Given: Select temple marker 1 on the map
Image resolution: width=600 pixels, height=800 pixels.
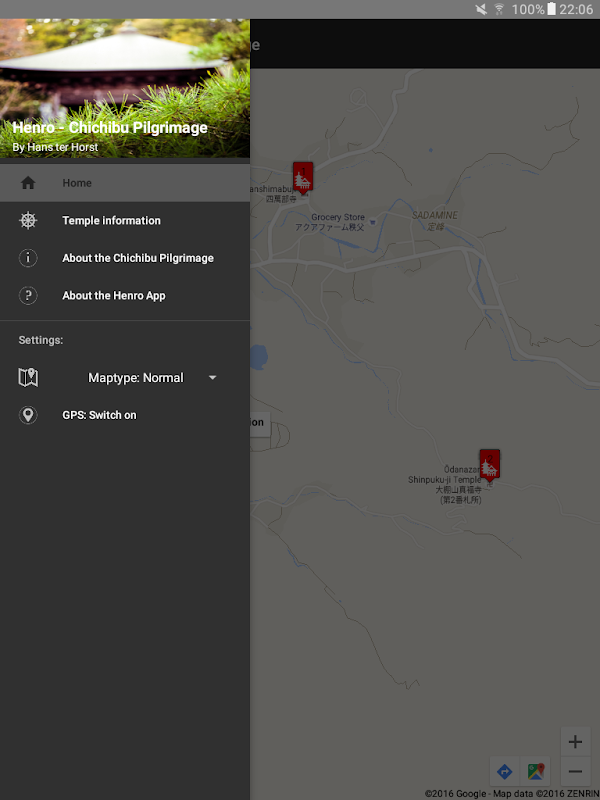Looking at the screenshot, I should coord(303,178).
